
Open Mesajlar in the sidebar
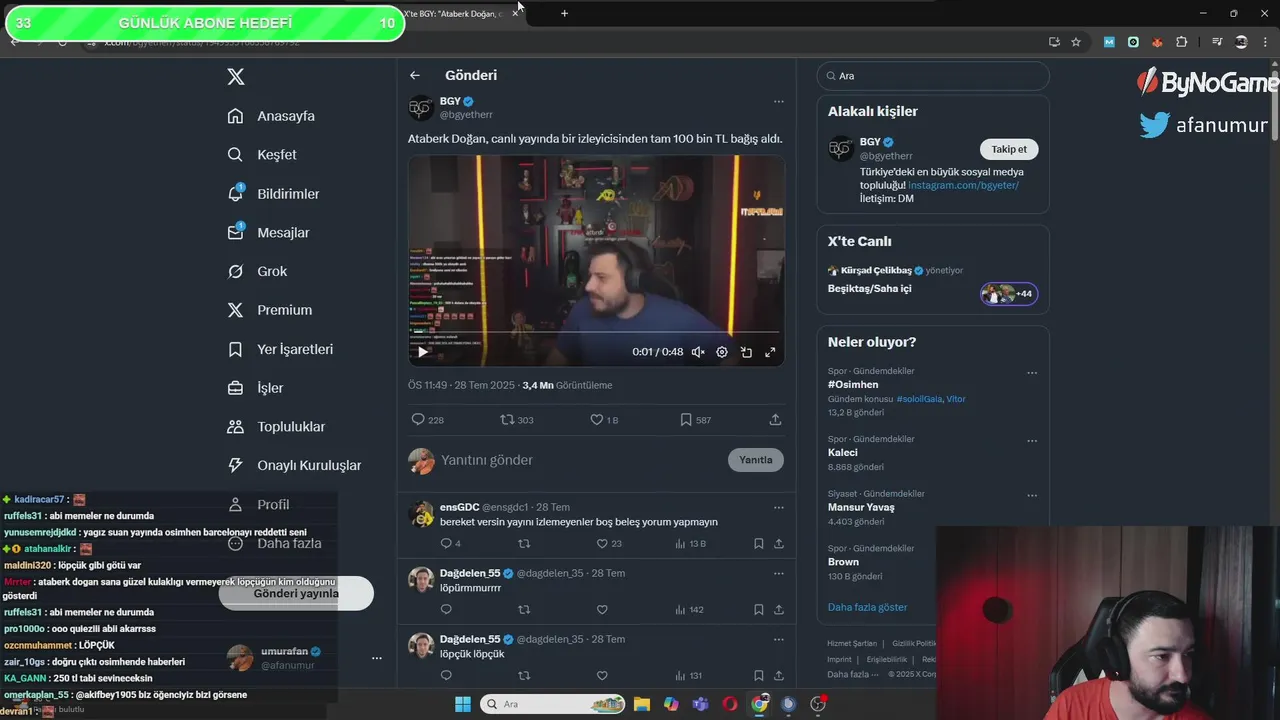268,233
